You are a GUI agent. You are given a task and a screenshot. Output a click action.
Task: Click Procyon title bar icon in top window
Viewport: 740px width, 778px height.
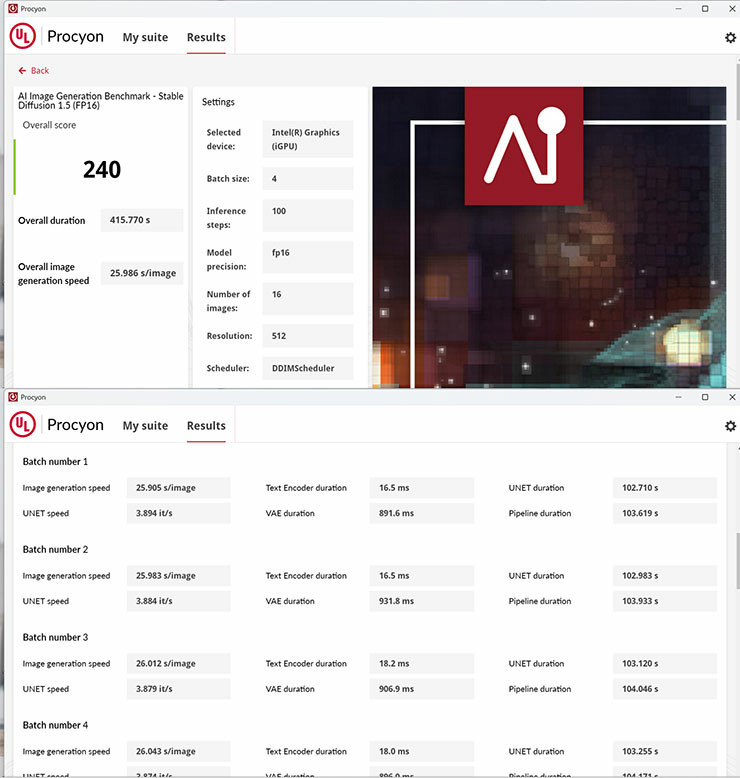point(13,8)
